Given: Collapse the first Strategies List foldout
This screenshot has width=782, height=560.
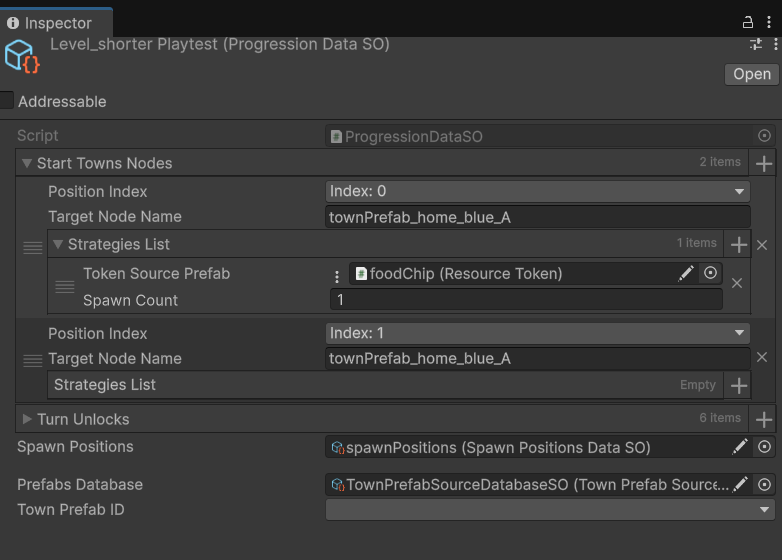Looking at the screenshot, I should point(58,244).
